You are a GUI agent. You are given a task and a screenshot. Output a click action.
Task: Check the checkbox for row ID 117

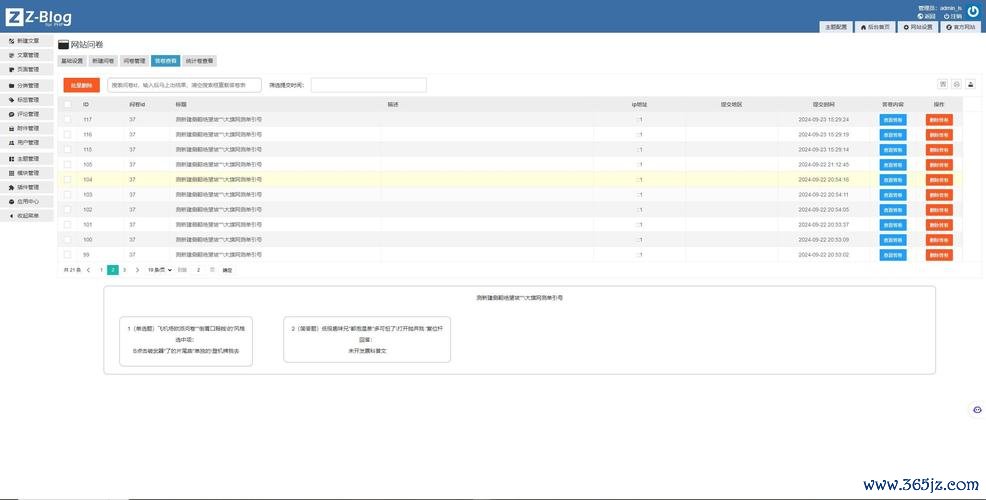coord(67,119)
